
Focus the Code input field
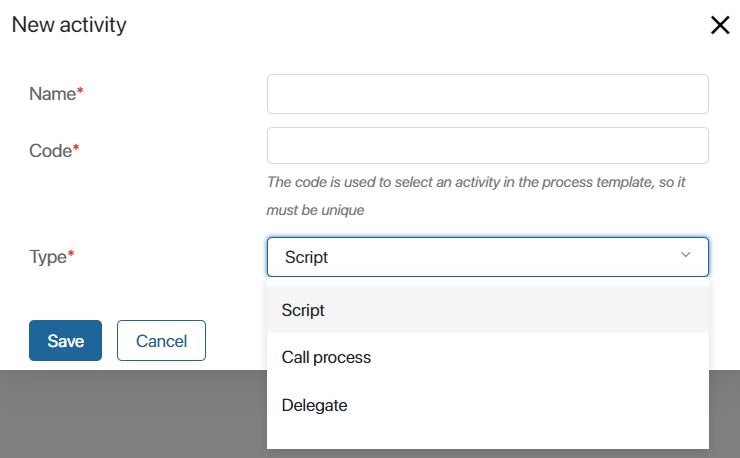[488, 145]
